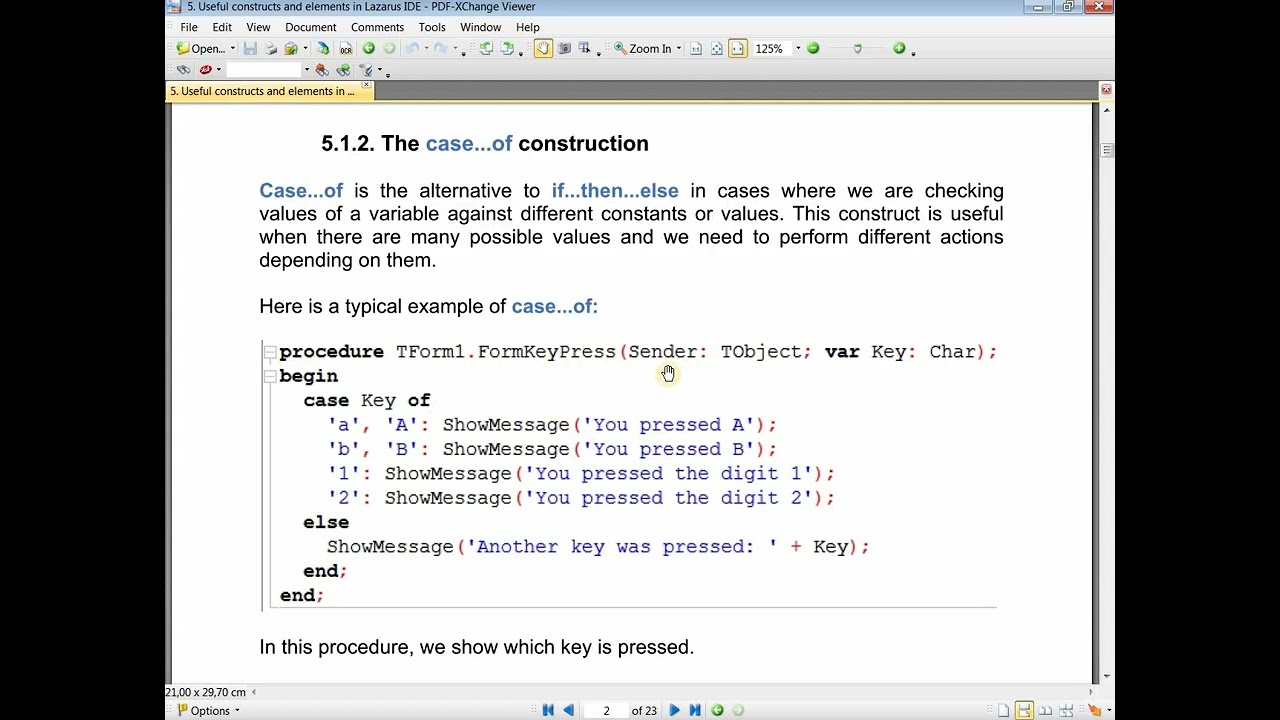This screenshot has height=720, width=1280.
Task: Click the find next binoculars icon
Action: (x=343, y=70)
